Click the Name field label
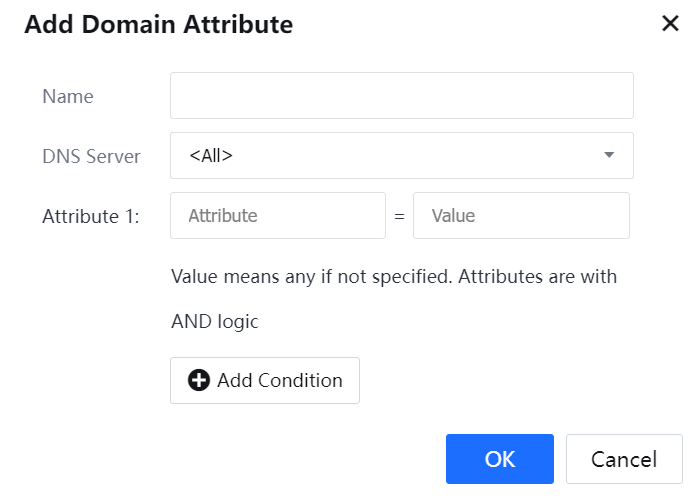 point(68,96)
